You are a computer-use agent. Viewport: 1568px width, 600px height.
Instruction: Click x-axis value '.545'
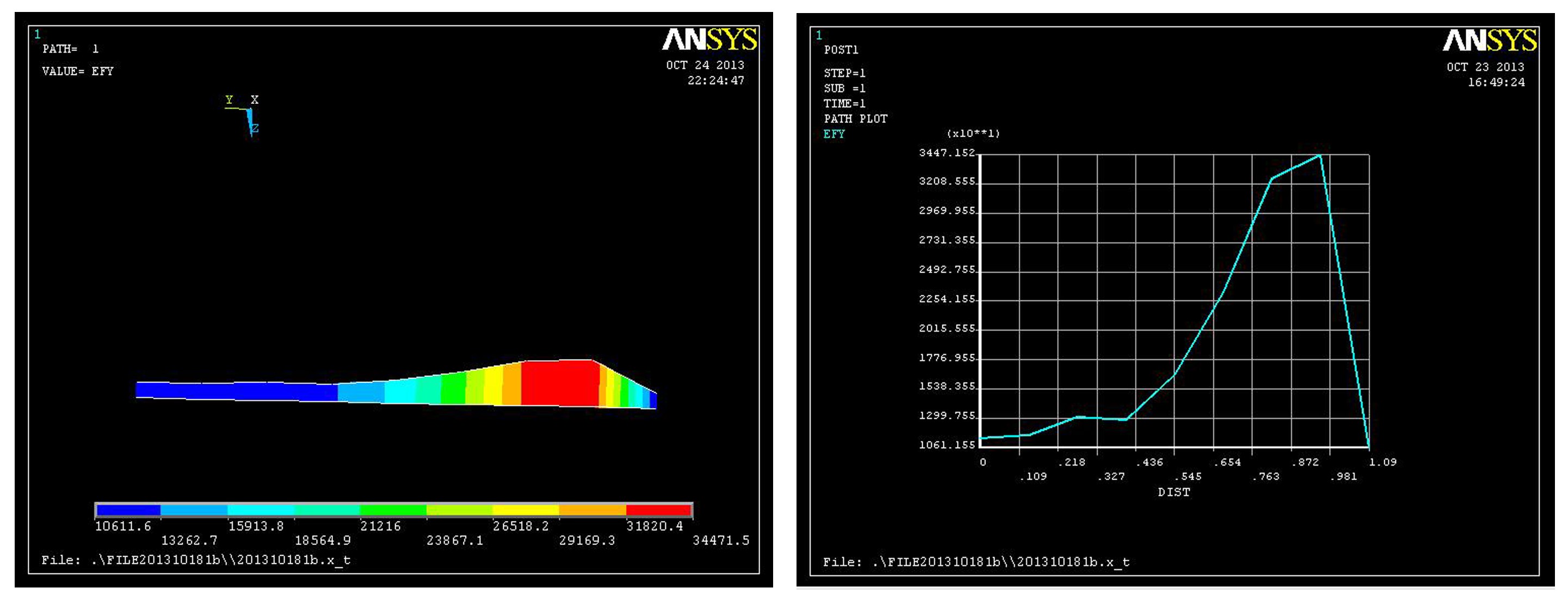1189,477
